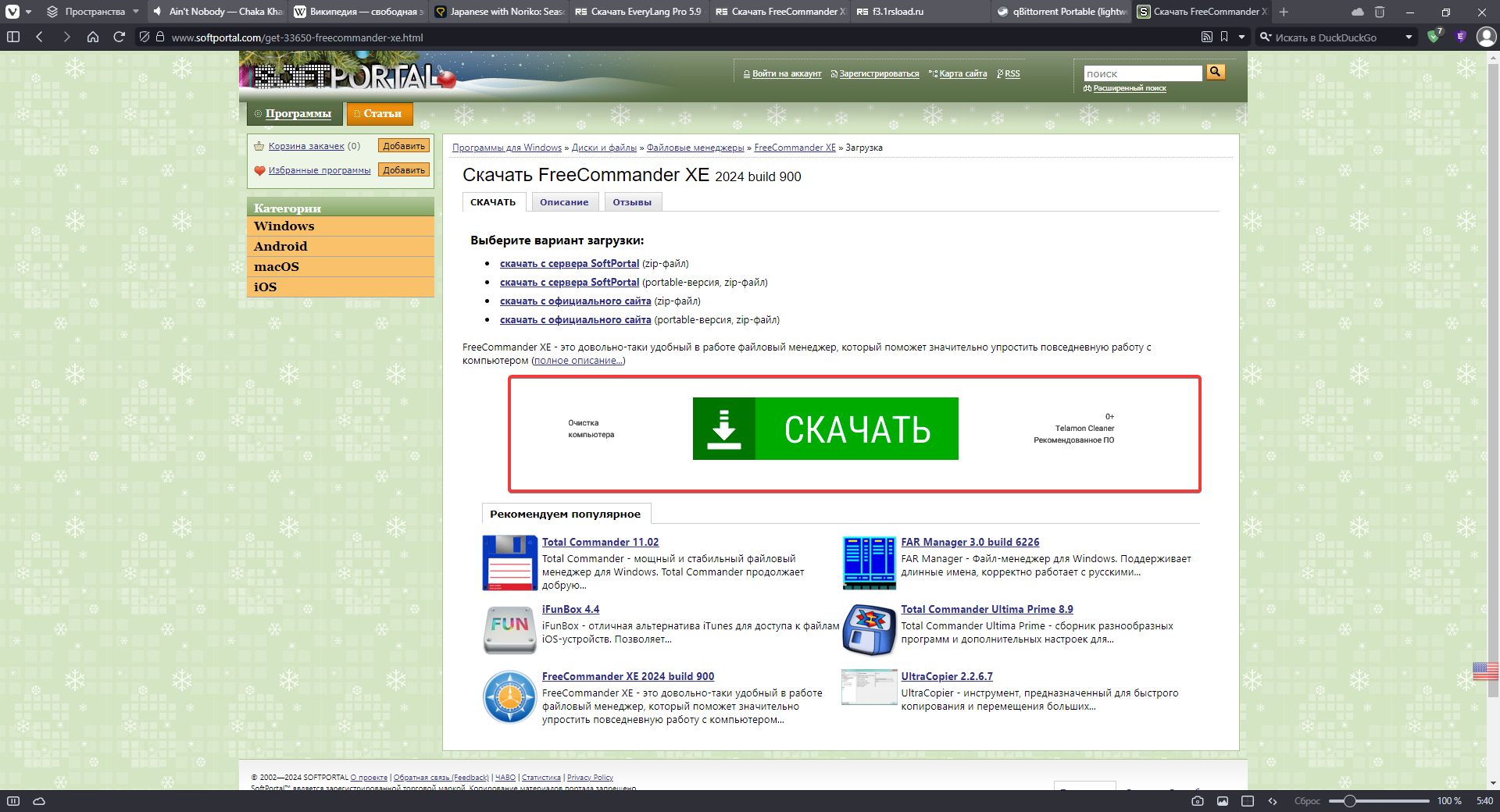Open the closed tabs trash icon

coord(1380,12)
